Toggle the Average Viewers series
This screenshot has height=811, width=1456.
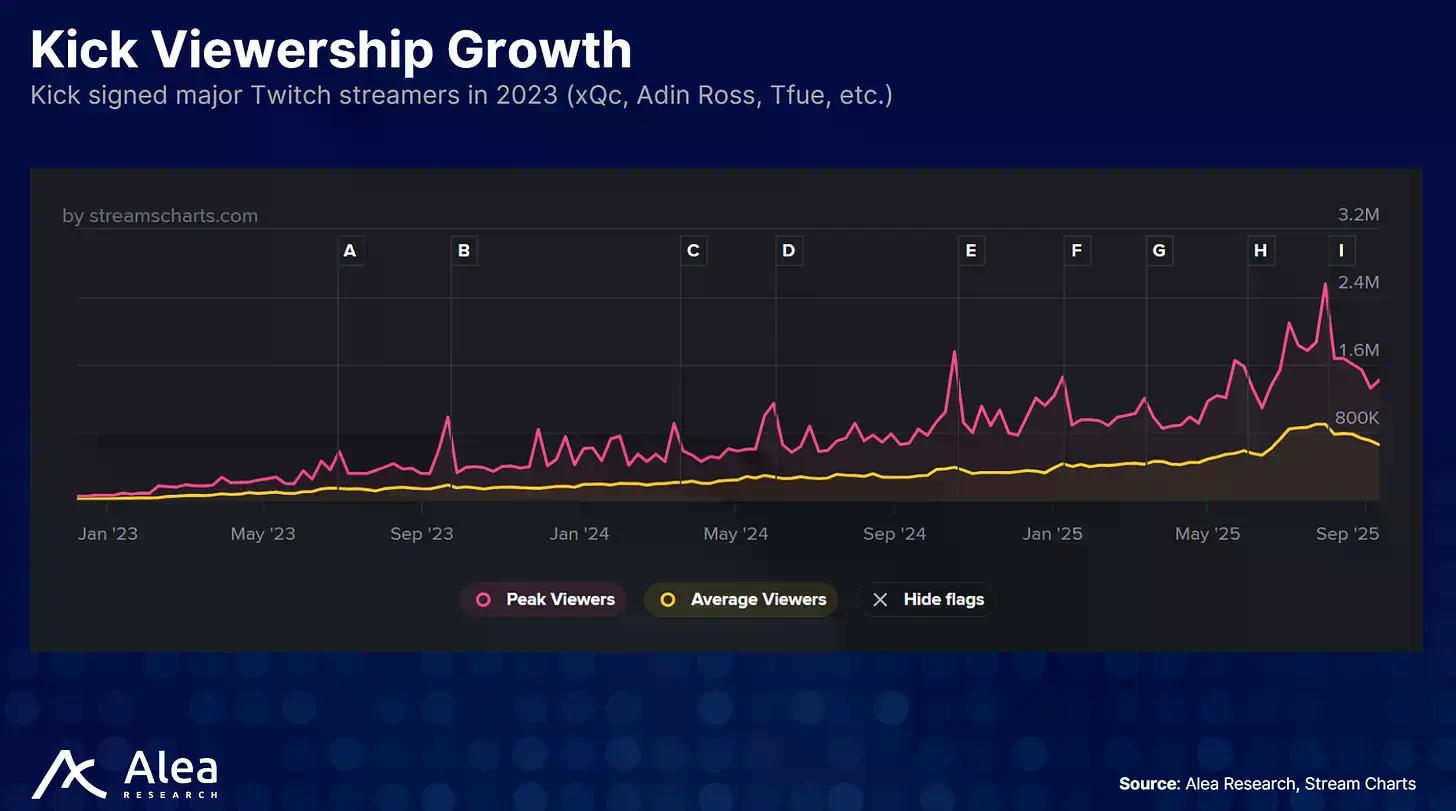tap(743, 600)
